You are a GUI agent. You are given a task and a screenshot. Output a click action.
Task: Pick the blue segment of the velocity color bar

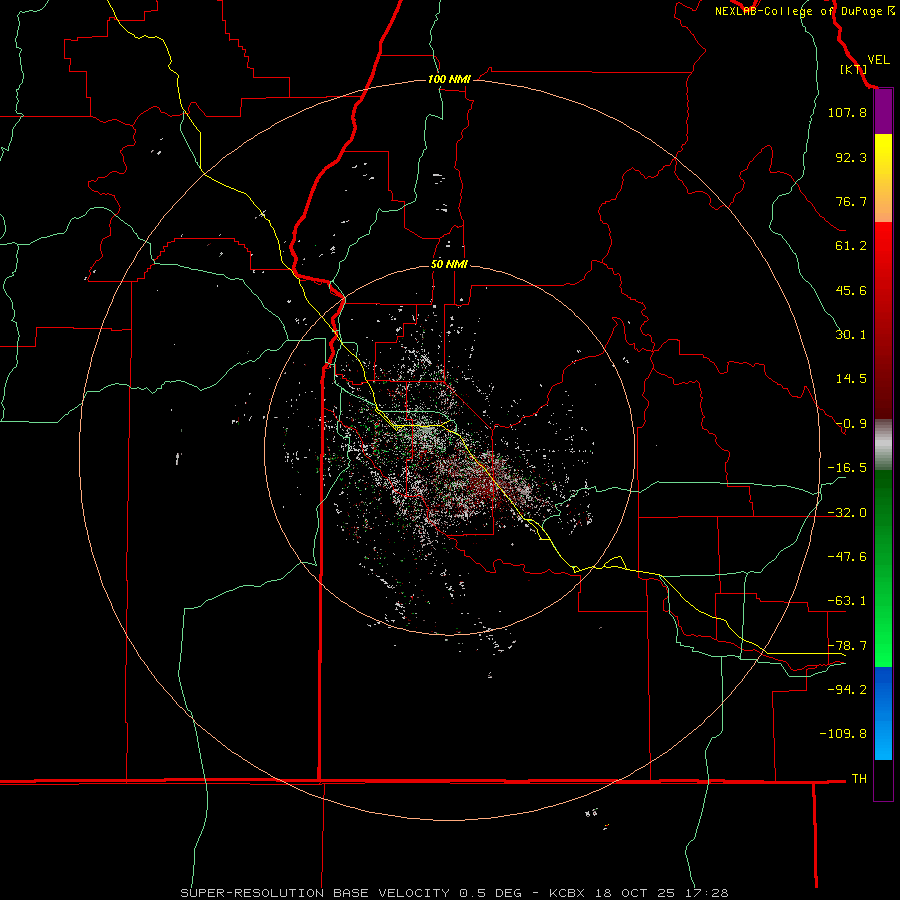(883, 713)
